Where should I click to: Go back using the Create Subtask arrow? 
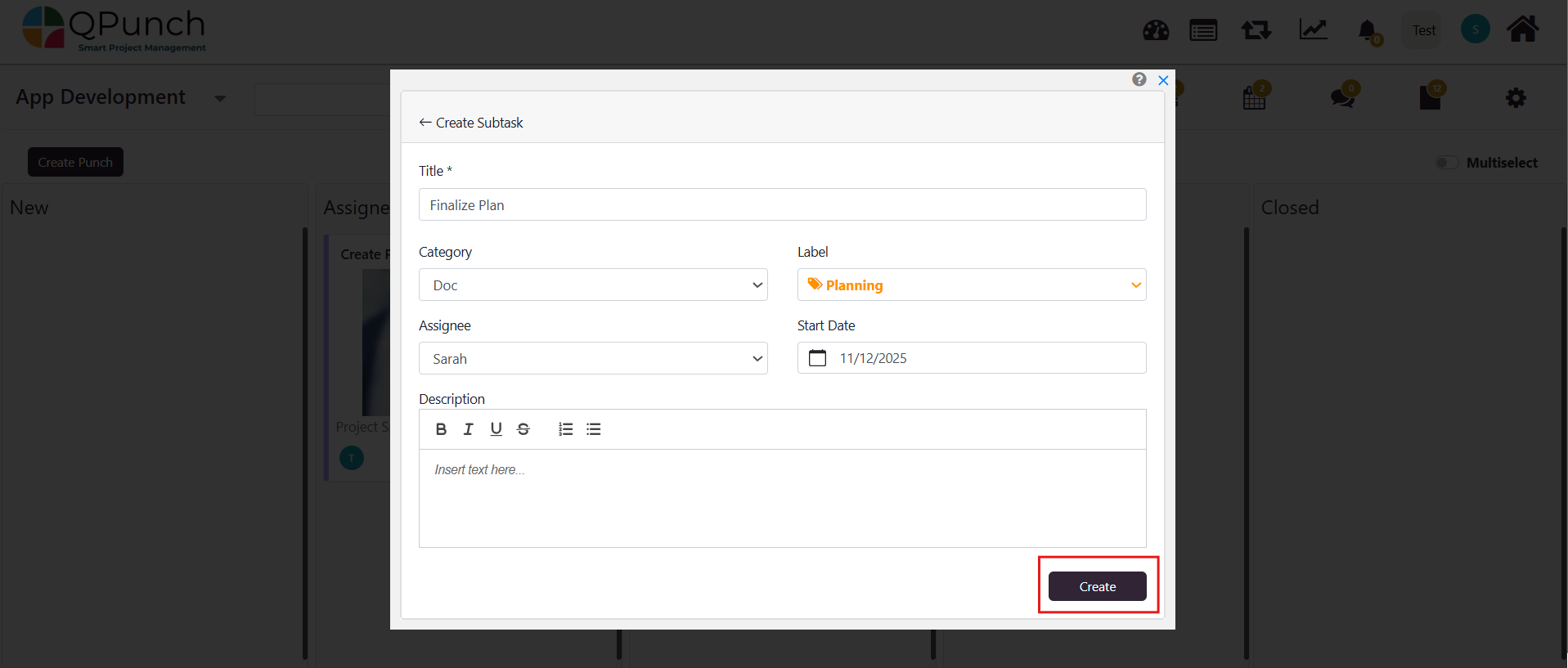(425, 123)
